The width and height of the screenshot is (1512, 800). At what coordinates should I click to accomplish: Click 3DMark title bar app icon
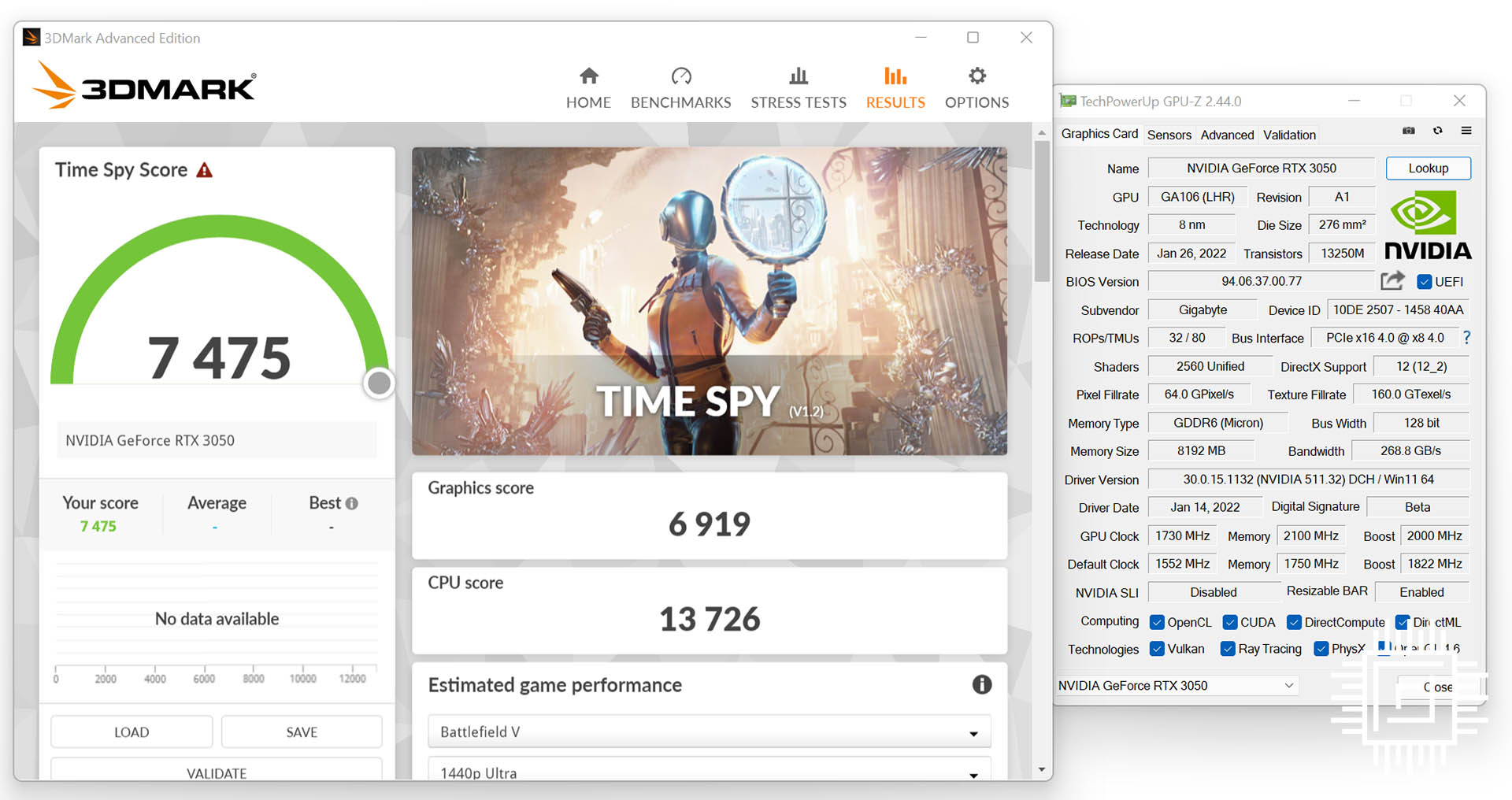tap(31, 37)
